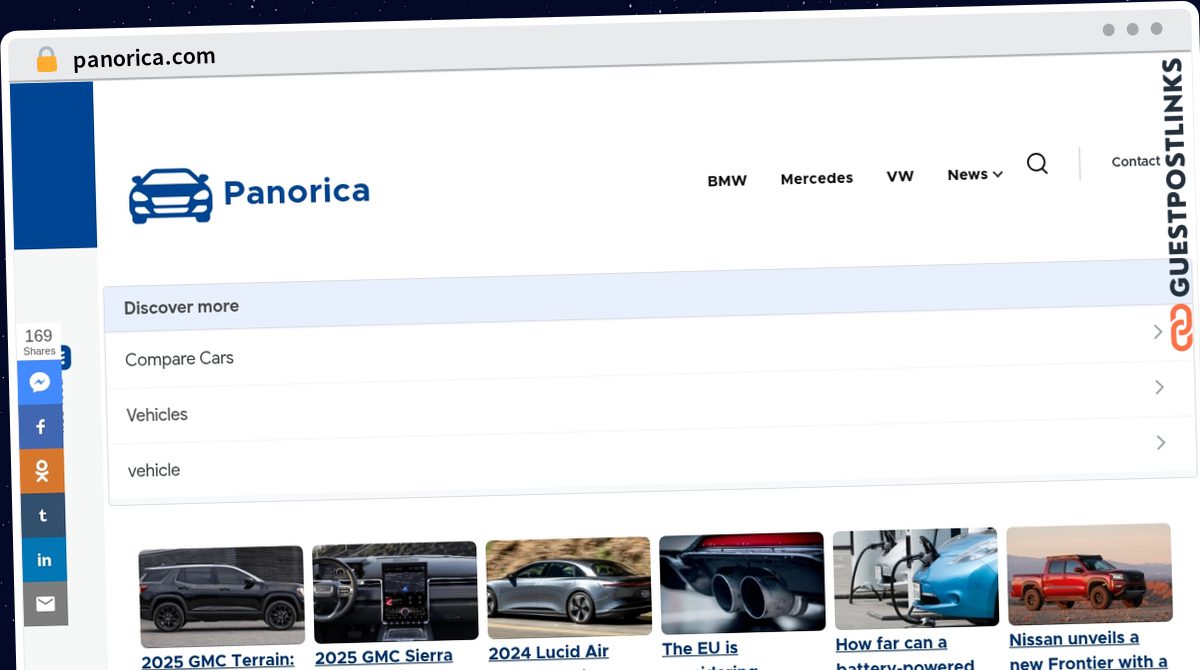Click the Discover more heading
This screenshot has height=670, width=1200.
(181, 307)
